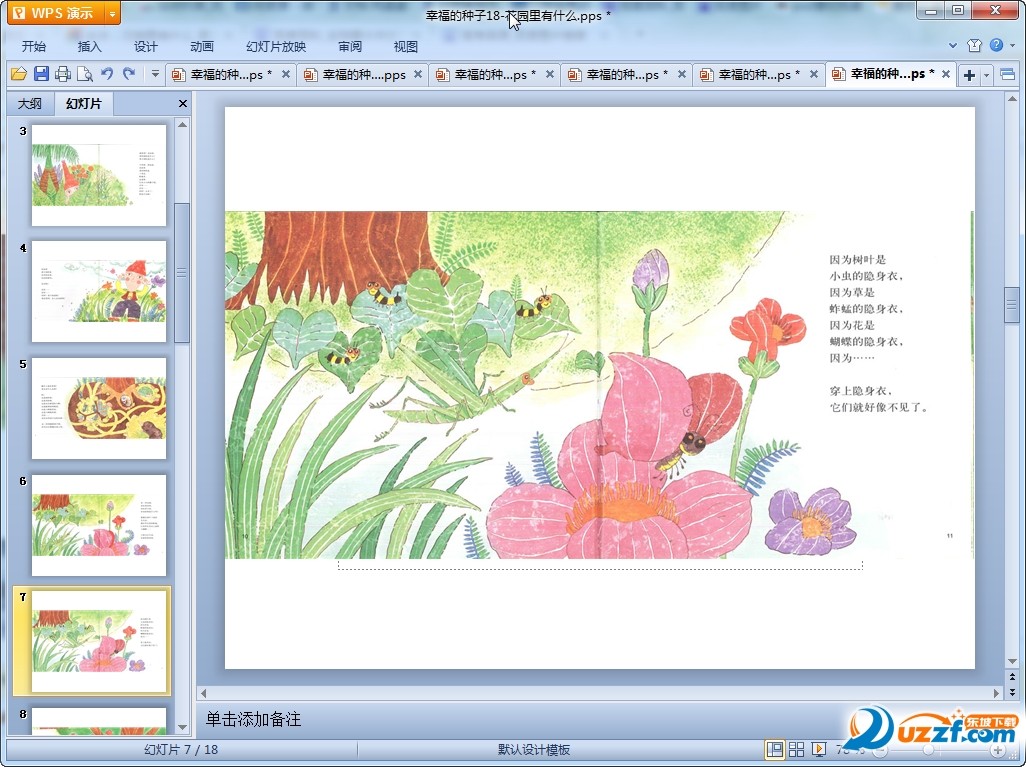Screen dimensions: 1026x767
Task: Close the active bold 幸福的种...ps tab
Action: coord(946,74)
